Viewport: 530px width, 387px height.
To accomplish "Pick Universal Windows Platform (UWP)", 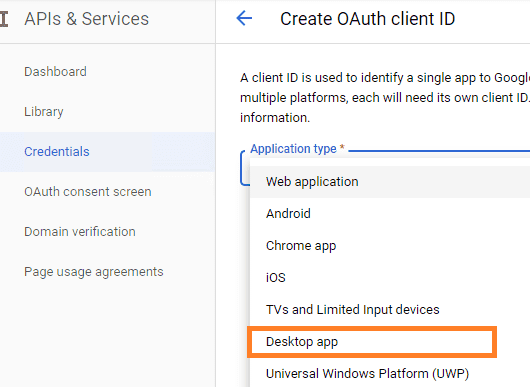I will click(x=390, y=373).
